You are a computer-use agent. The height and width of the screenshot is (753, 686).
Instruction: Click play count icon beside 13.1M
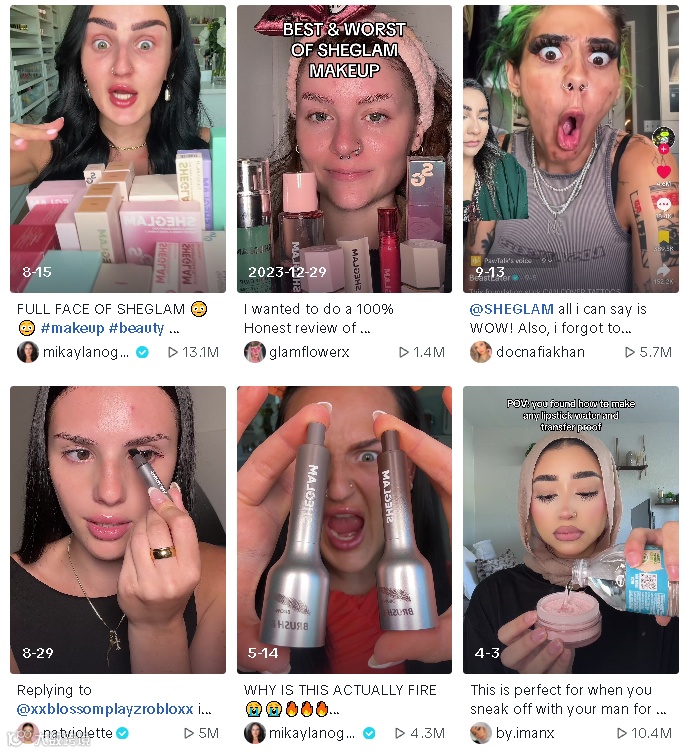pos(173,352)
